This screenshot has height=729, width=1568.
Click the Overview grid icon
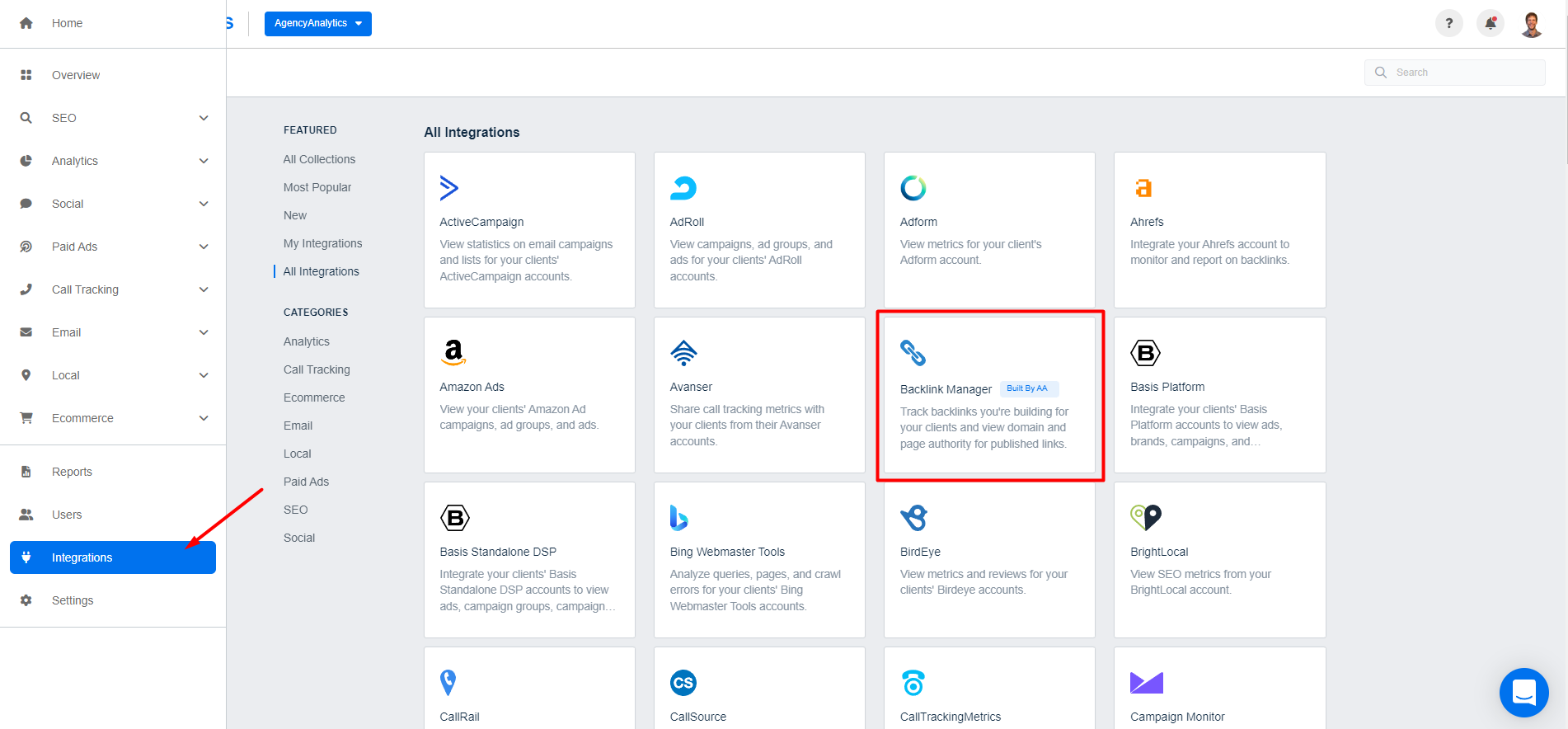26,75
